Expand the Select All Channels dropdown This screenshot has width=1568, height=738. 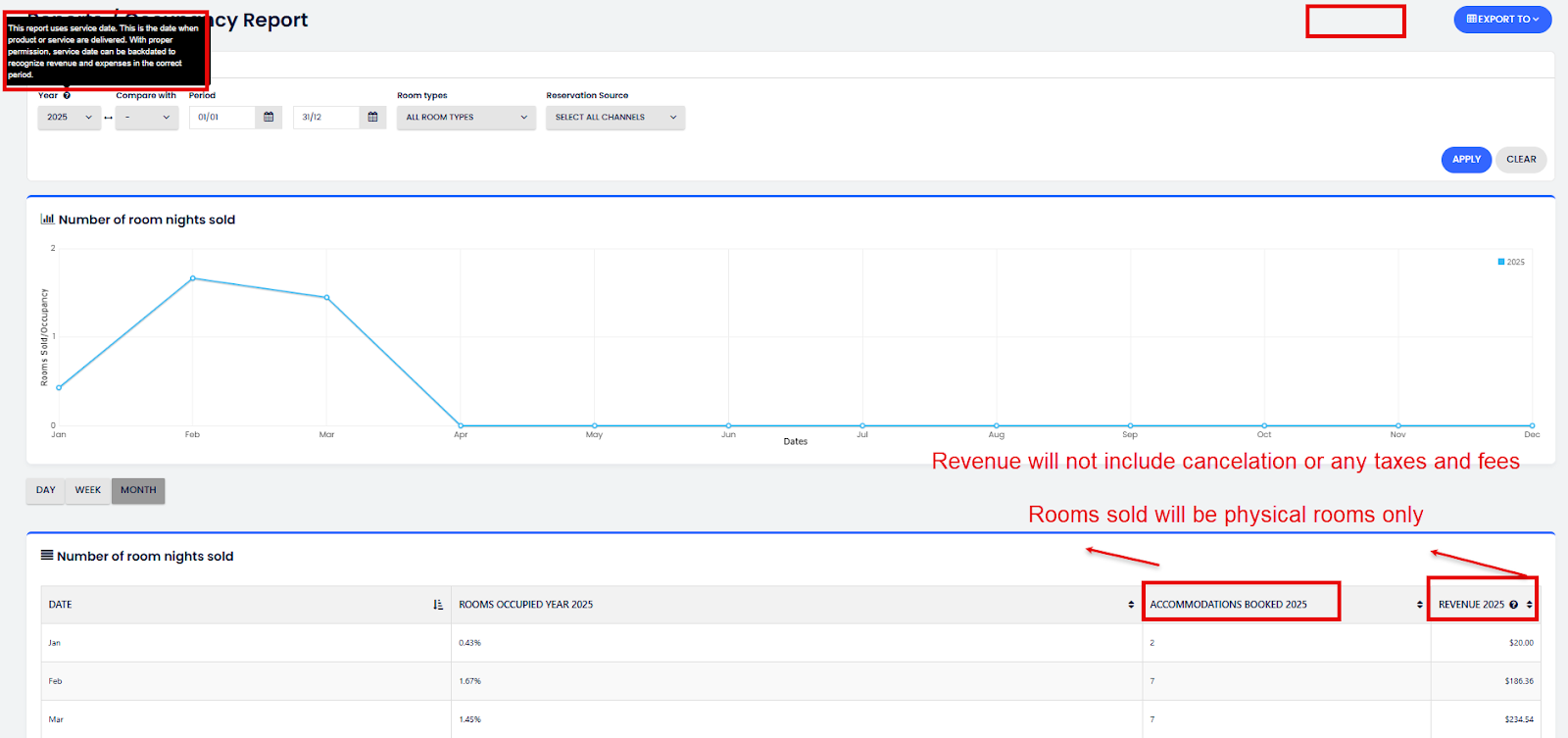click(614, 118)
